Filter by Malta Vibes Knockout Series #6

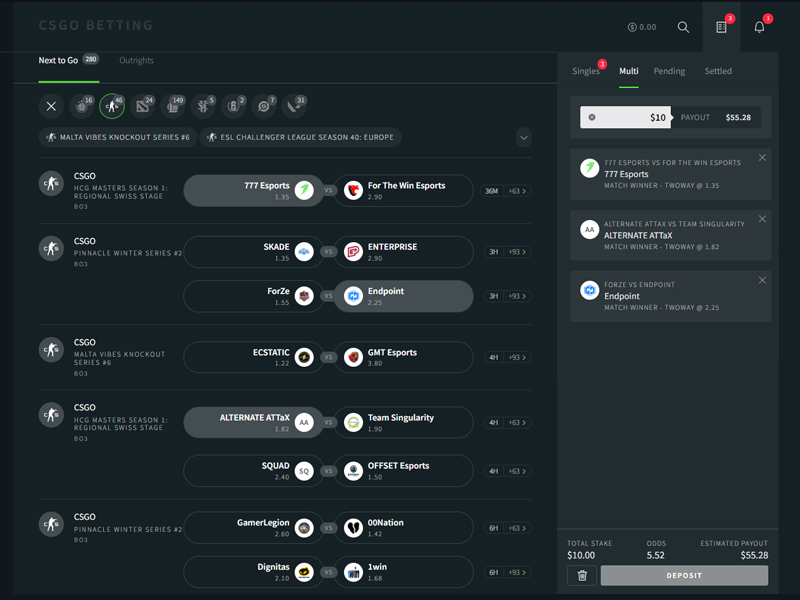click(x=118, y=137)
